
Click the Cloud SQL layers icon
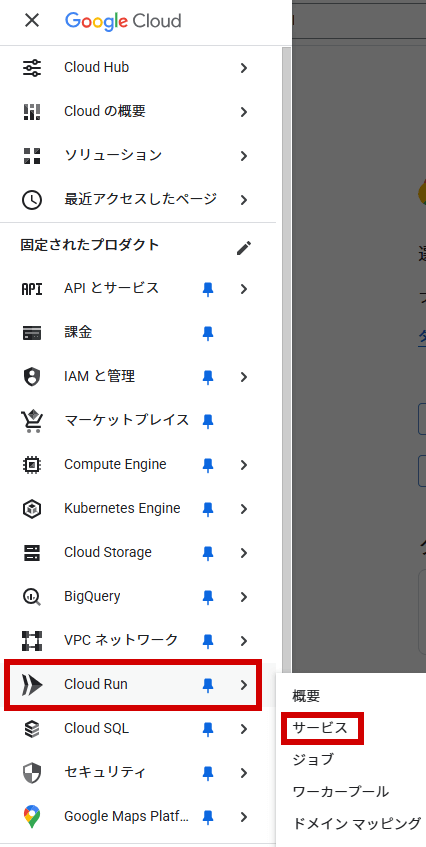tap(32, 729)
